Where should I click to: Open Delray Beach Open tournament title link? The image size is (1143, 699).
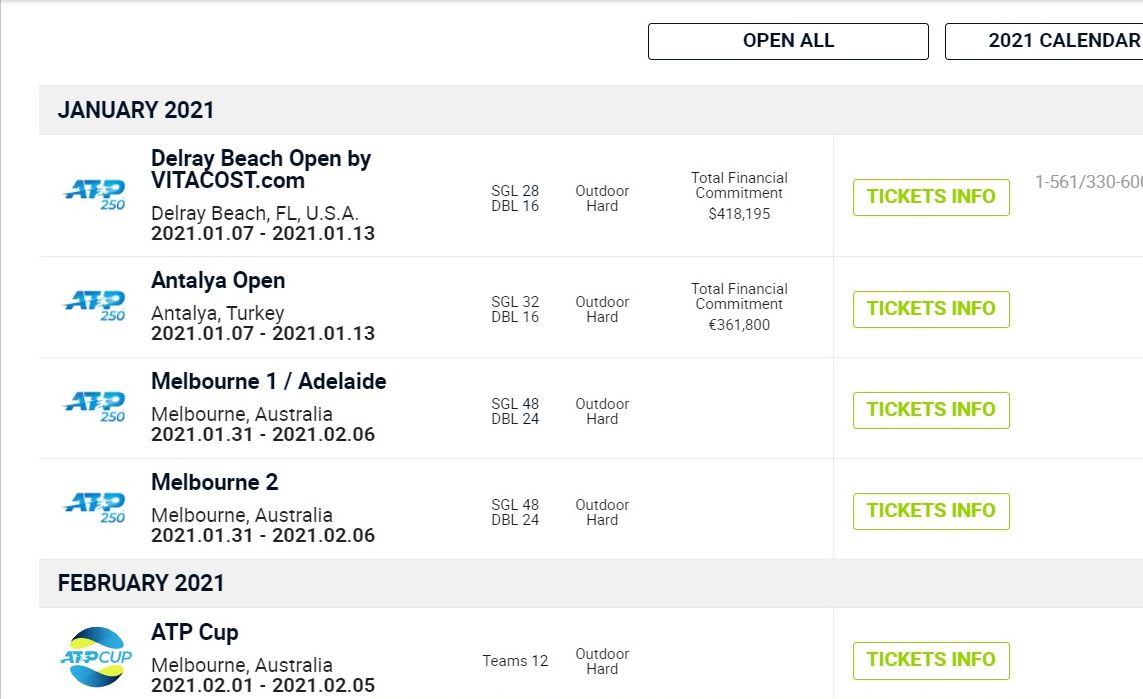tap(261, 170)
